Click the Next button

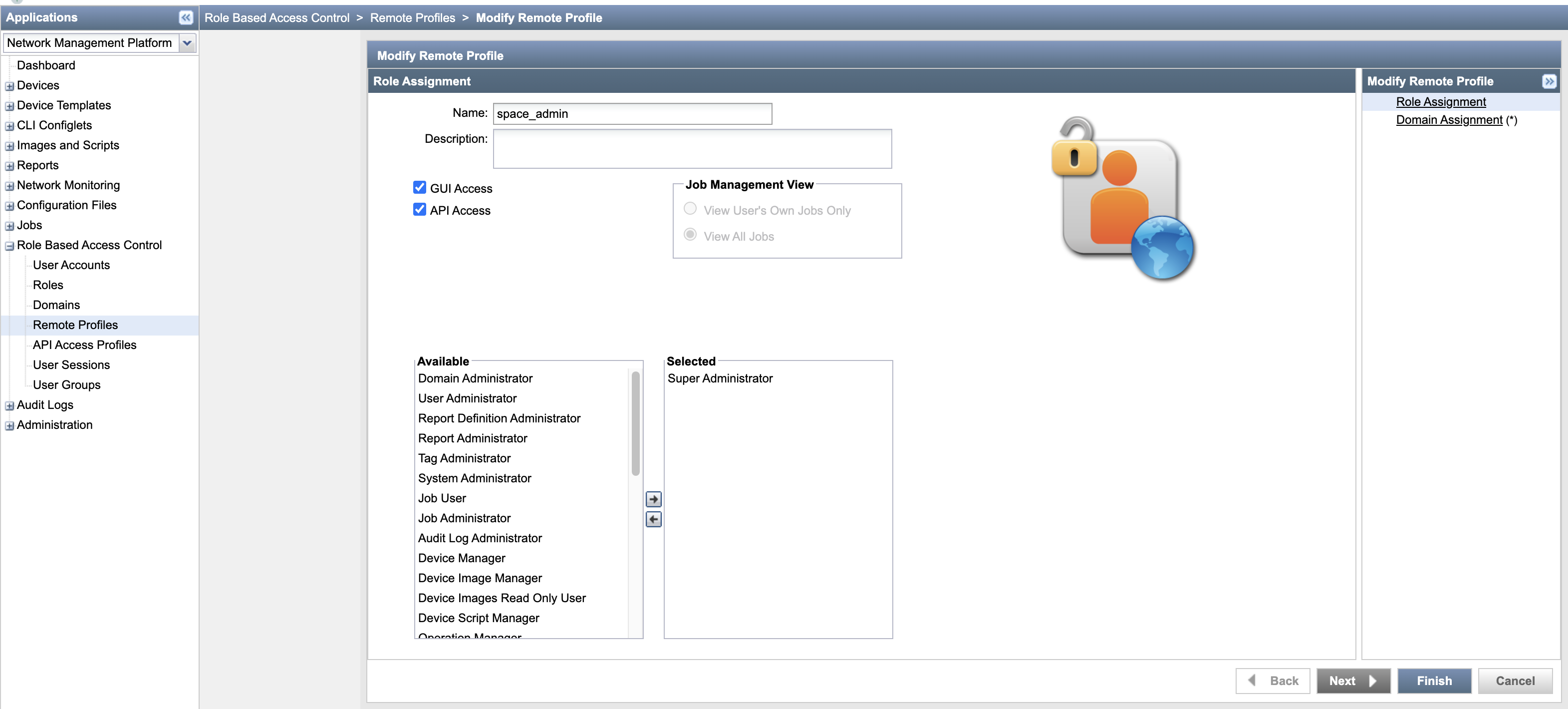pyautogui.click(x=1352, y=681)
